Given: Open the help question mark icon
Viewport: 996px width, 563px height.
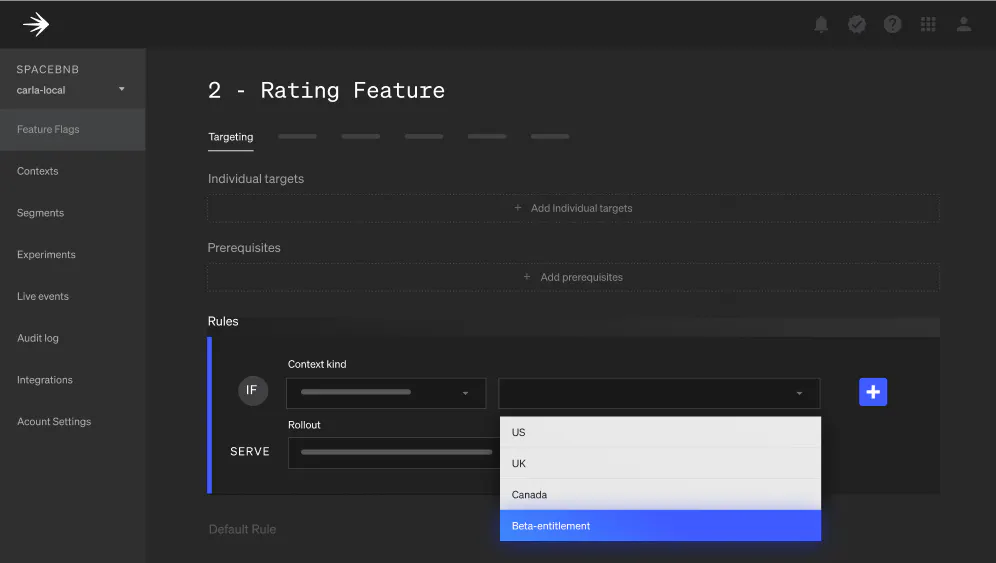Looking at the screenshot, I should pyautogui.click(x=892, y=25).
